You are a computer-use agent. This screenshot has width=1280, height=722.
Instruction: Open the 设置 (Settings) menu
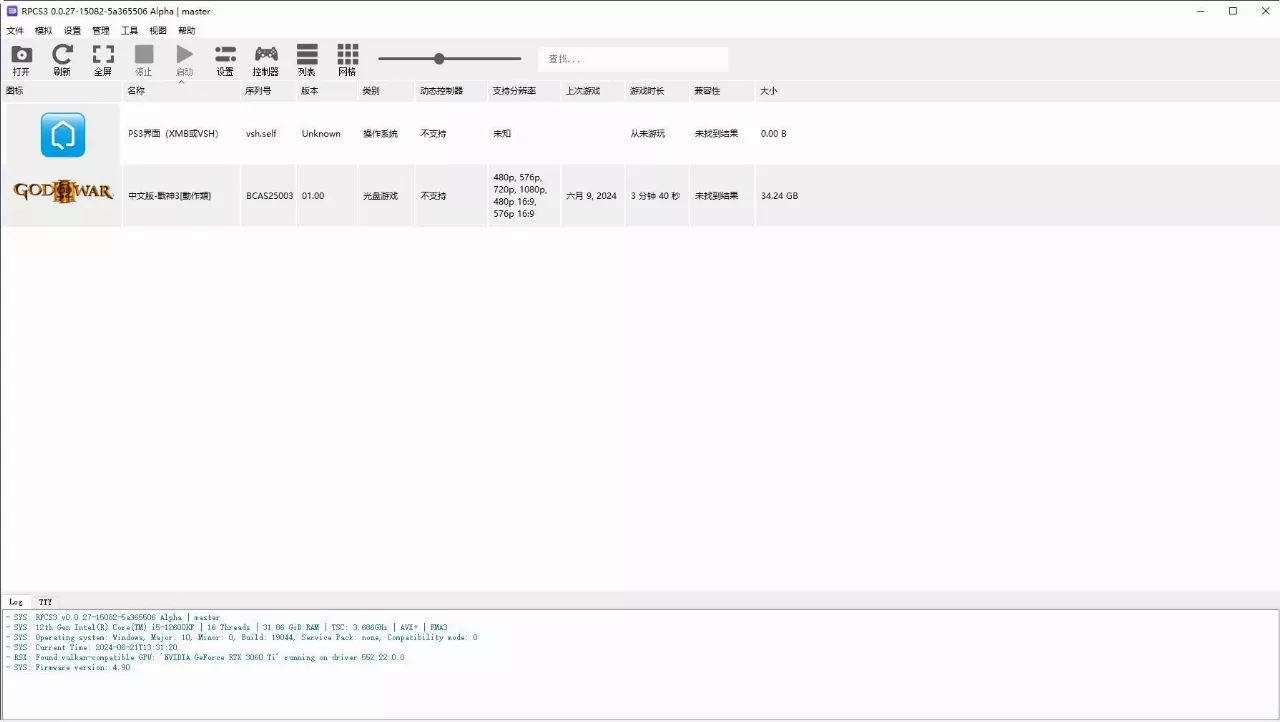72,31
